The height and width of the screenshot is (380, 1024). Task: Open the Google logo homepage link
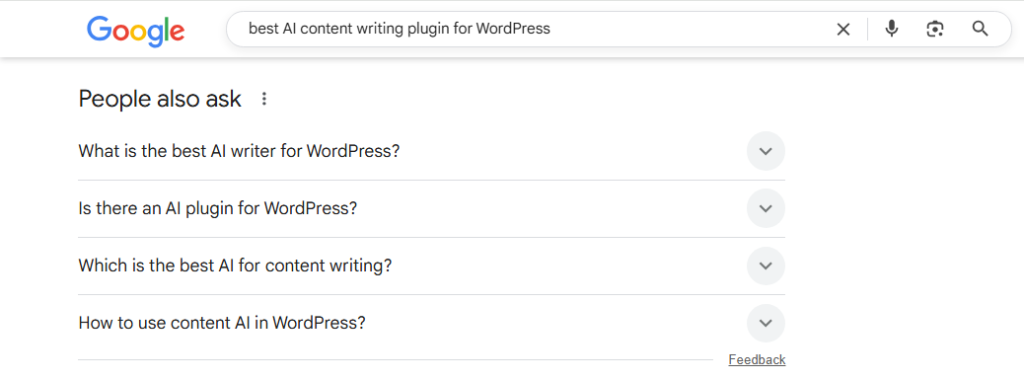[x=136, y=31]
